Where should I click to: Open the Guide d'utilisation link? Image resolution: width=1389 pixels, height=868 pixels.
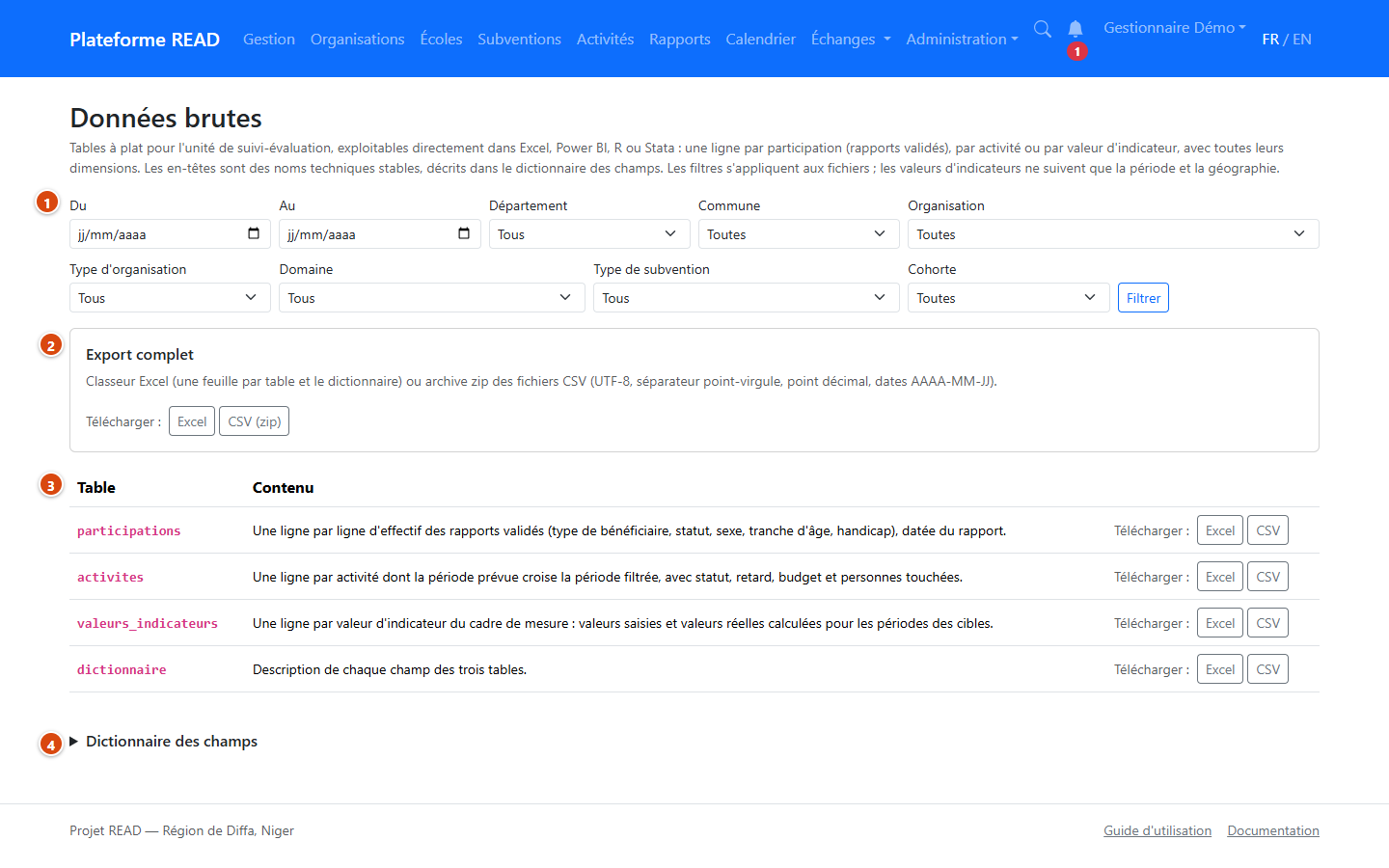click(1157, 830)
